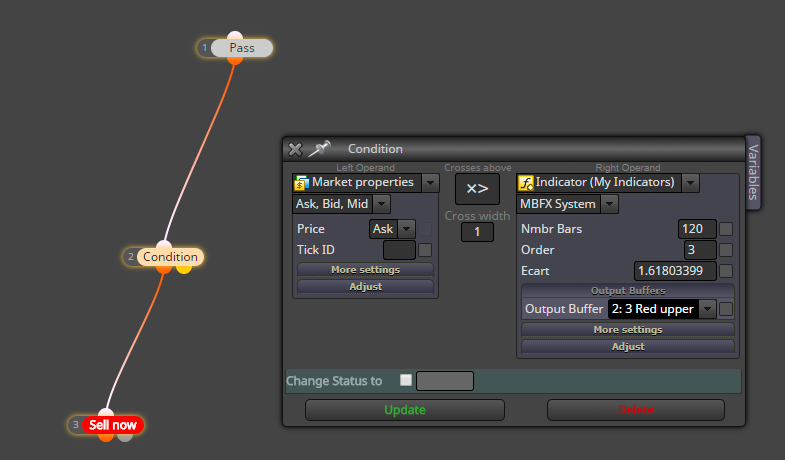Image resolution: width=785 pixels, height=460 pixels.
Task: Click the green Update button
Action: tap(405, 410)
